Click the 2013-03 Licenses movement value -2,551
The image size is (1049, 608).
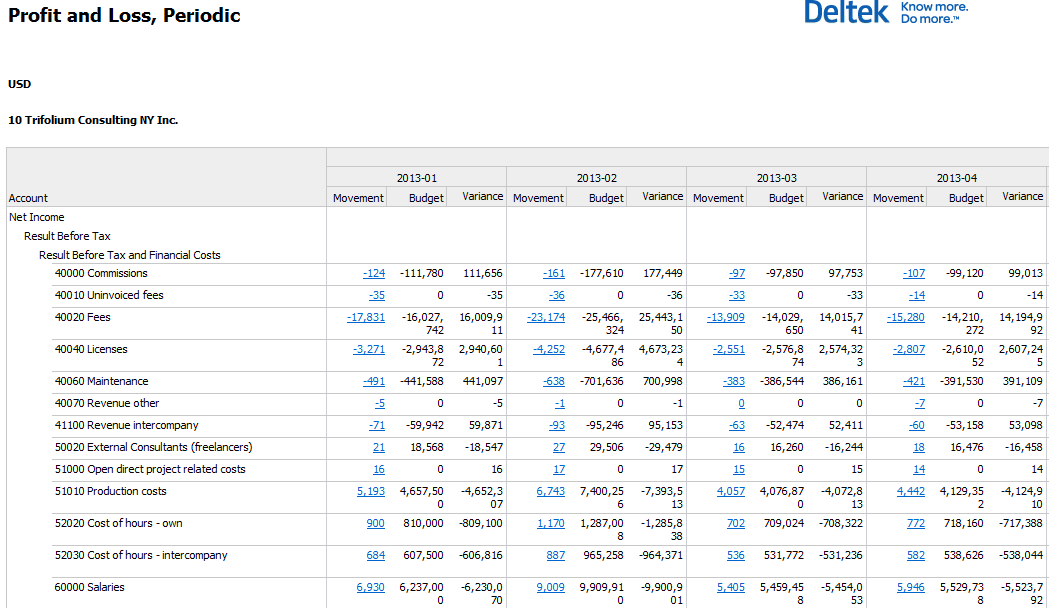[x=728, y=350]
